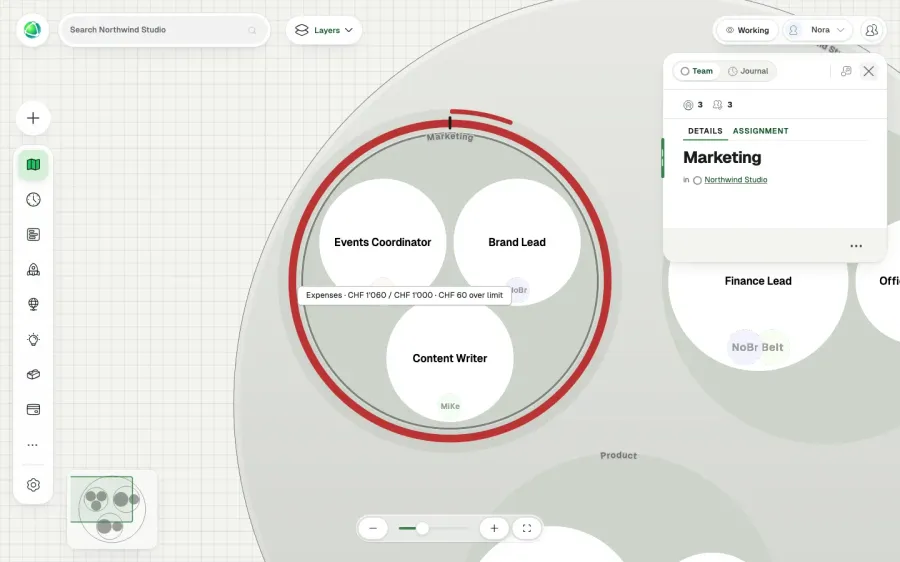Switch to the Team view toggle

click(696, 71)
